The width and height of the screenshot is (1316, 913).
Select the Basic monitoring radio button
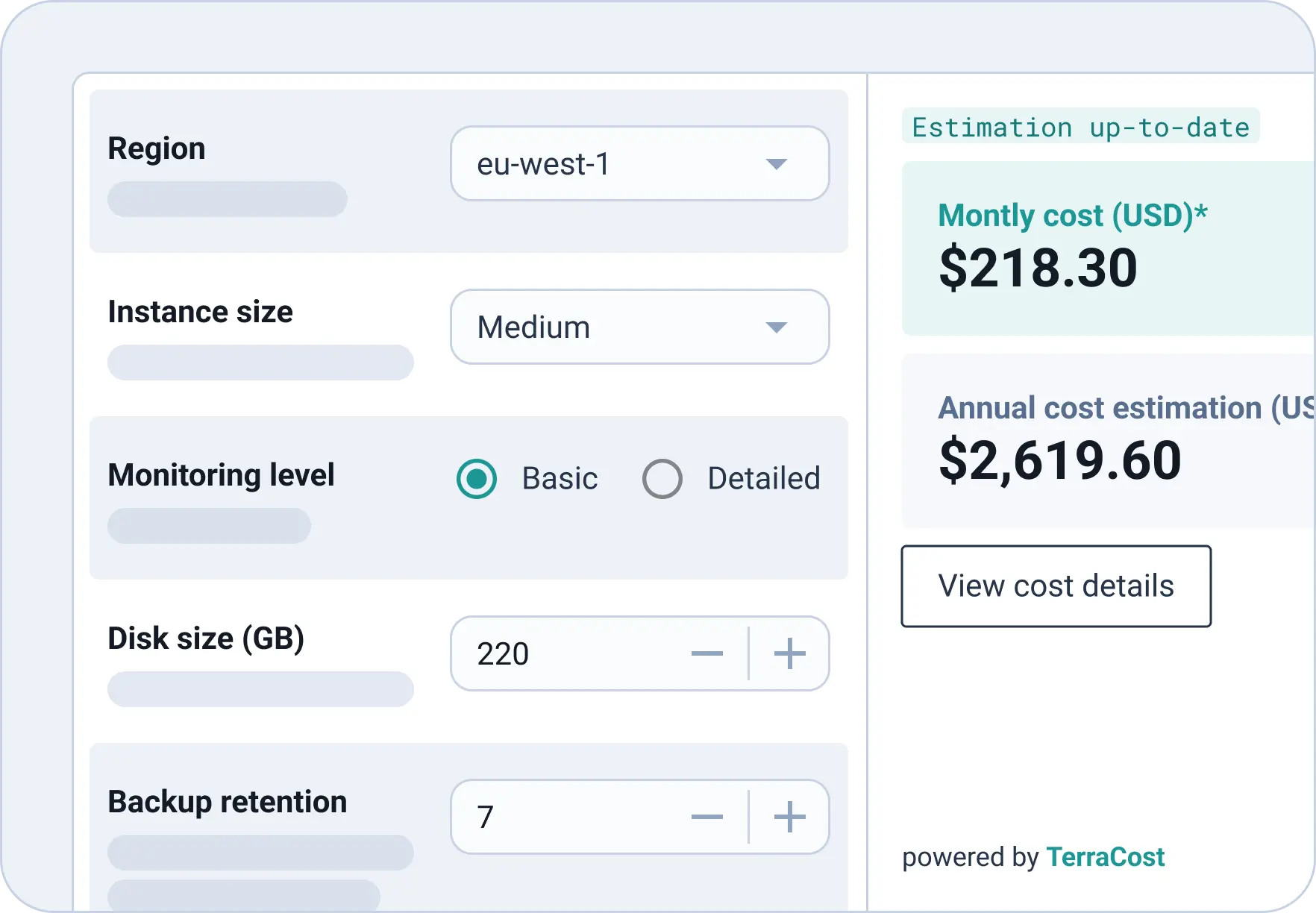click(477, 479)
